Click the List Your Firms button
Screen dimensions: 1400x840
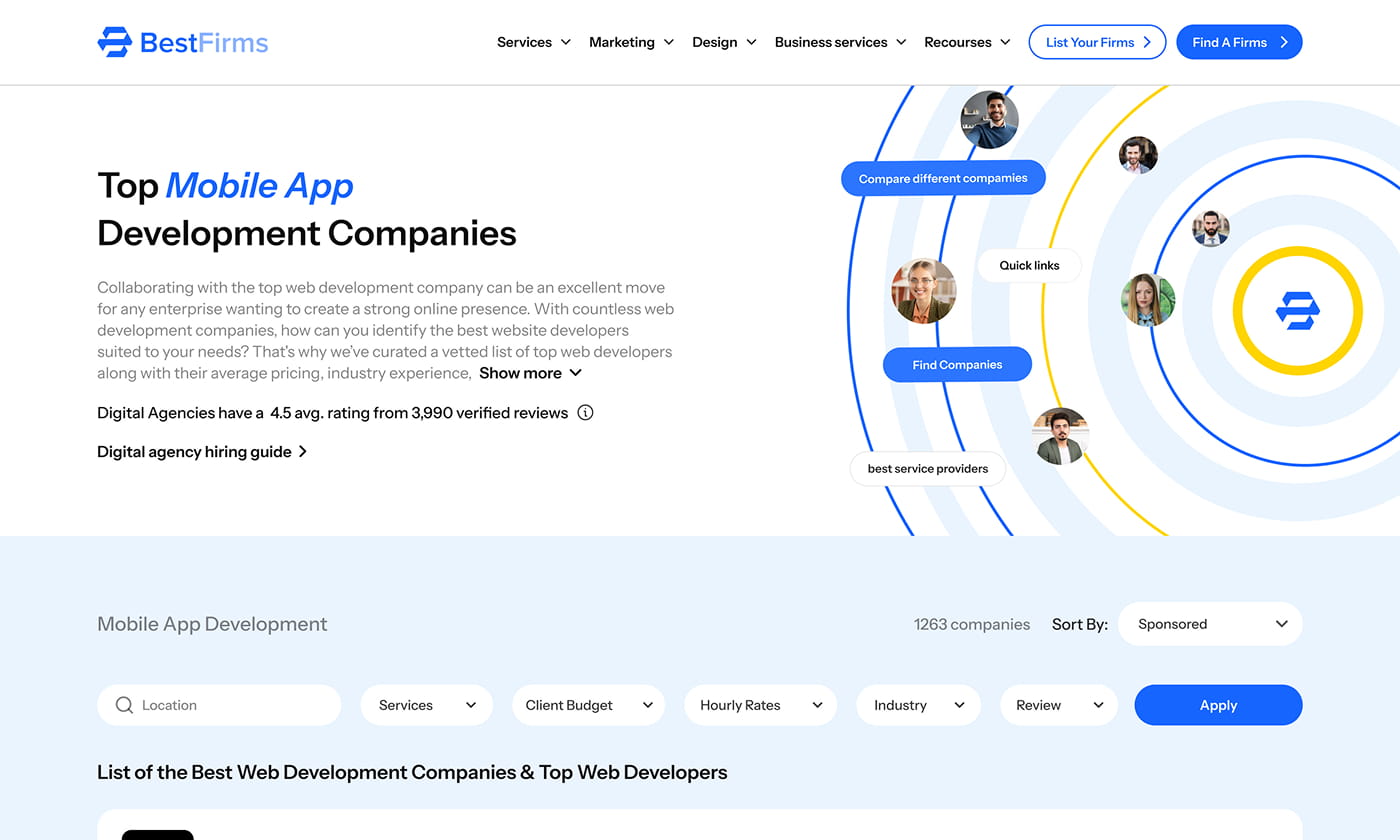tap(1097, 42)
